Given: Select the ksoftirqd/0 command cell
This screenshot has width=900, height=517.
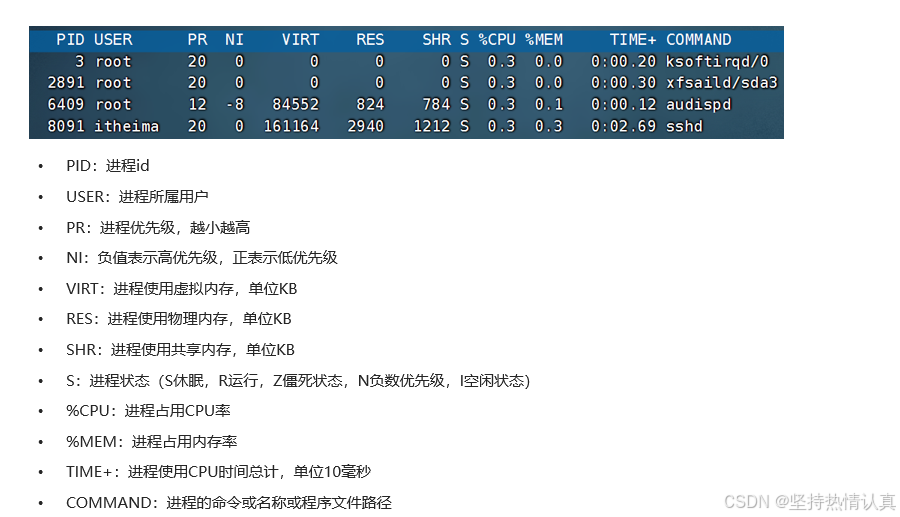Looking at the screenshot, I should (717, 61).
